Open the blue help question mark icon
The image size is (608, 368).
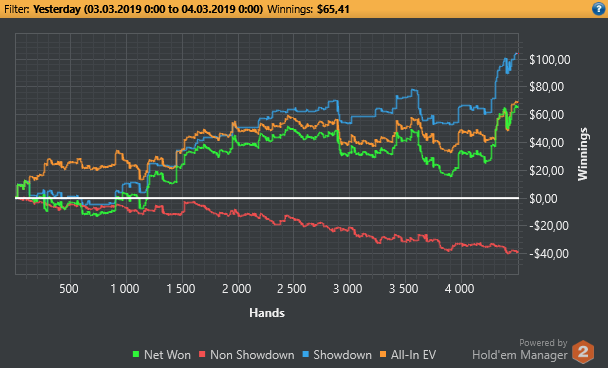click(x=599, y=9)
